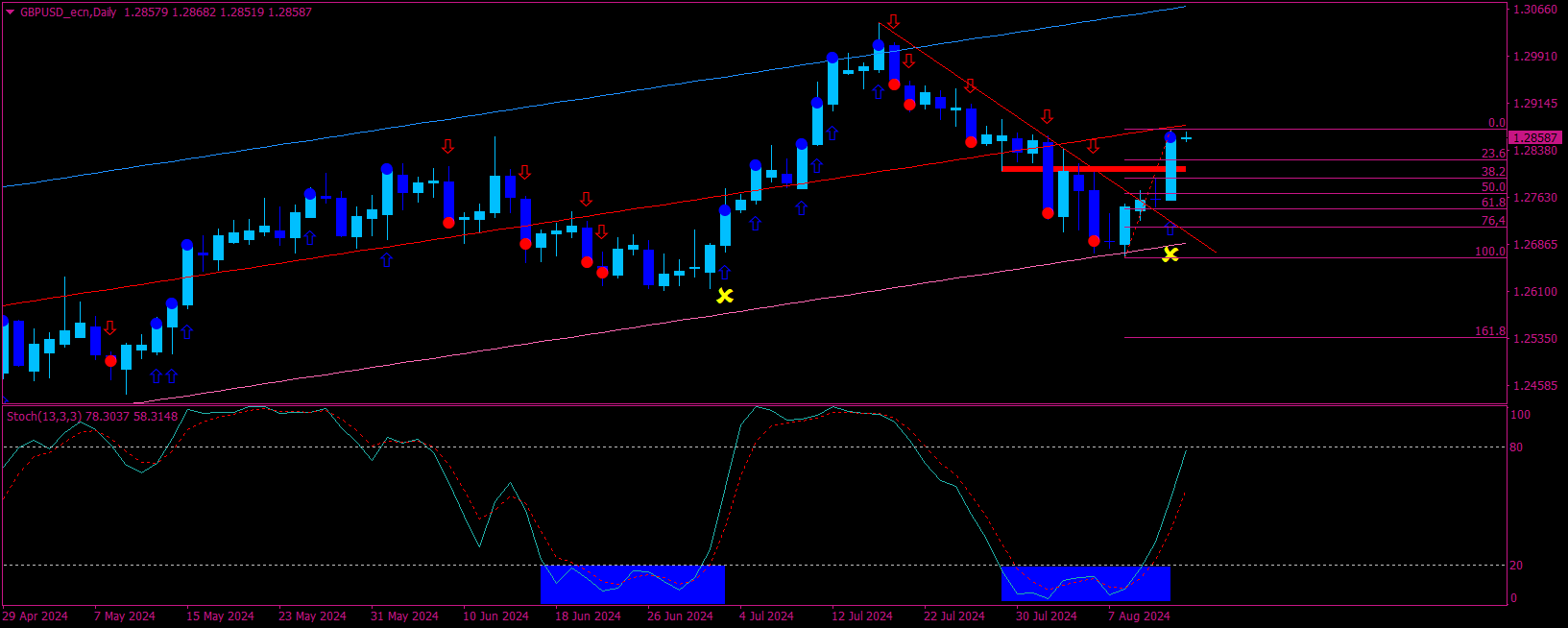
Task: Click the Stochastic scale value 20
Action: [x=1516, y=566]
